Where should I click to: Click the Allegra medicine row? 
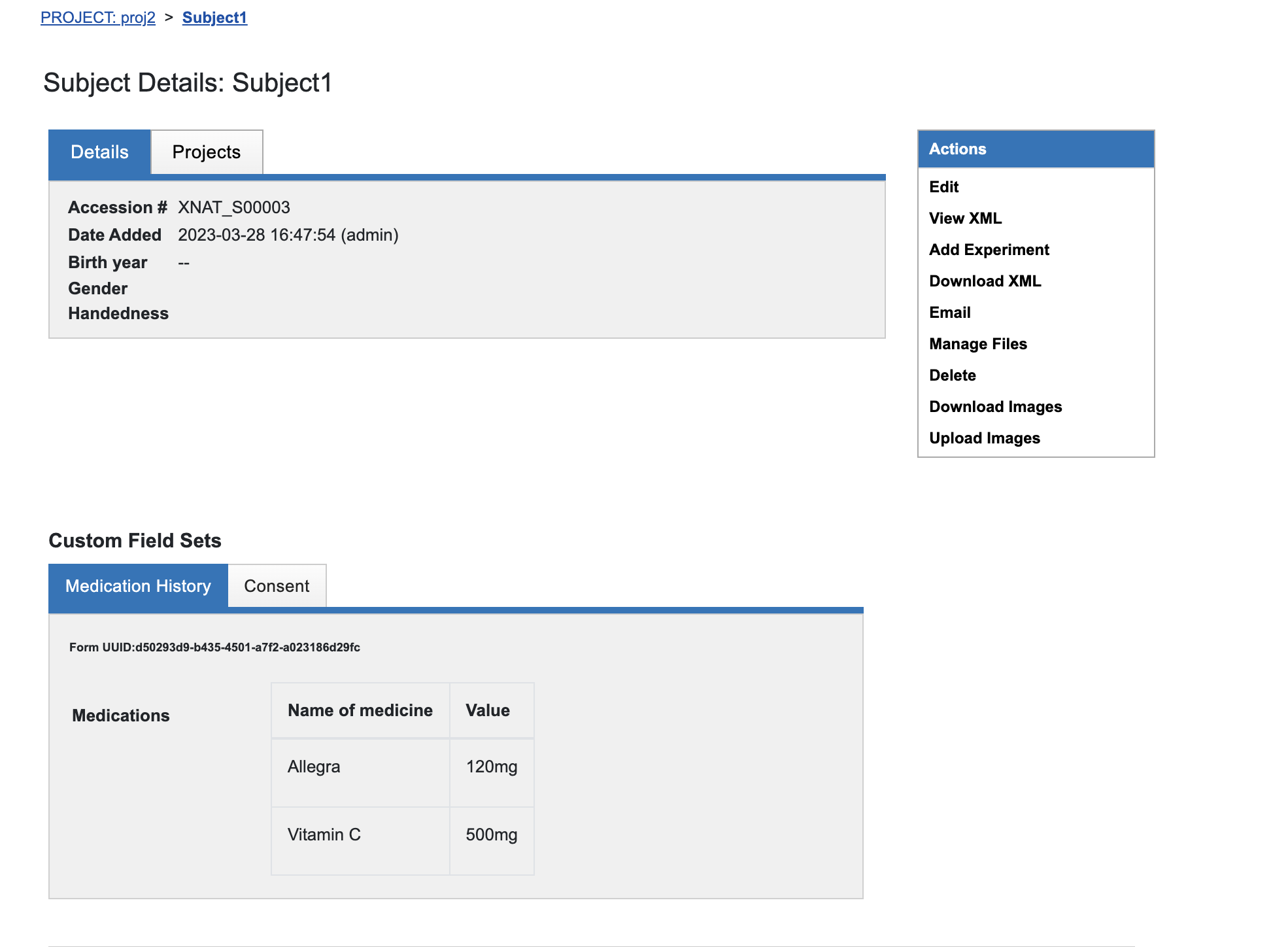[314, 766]
